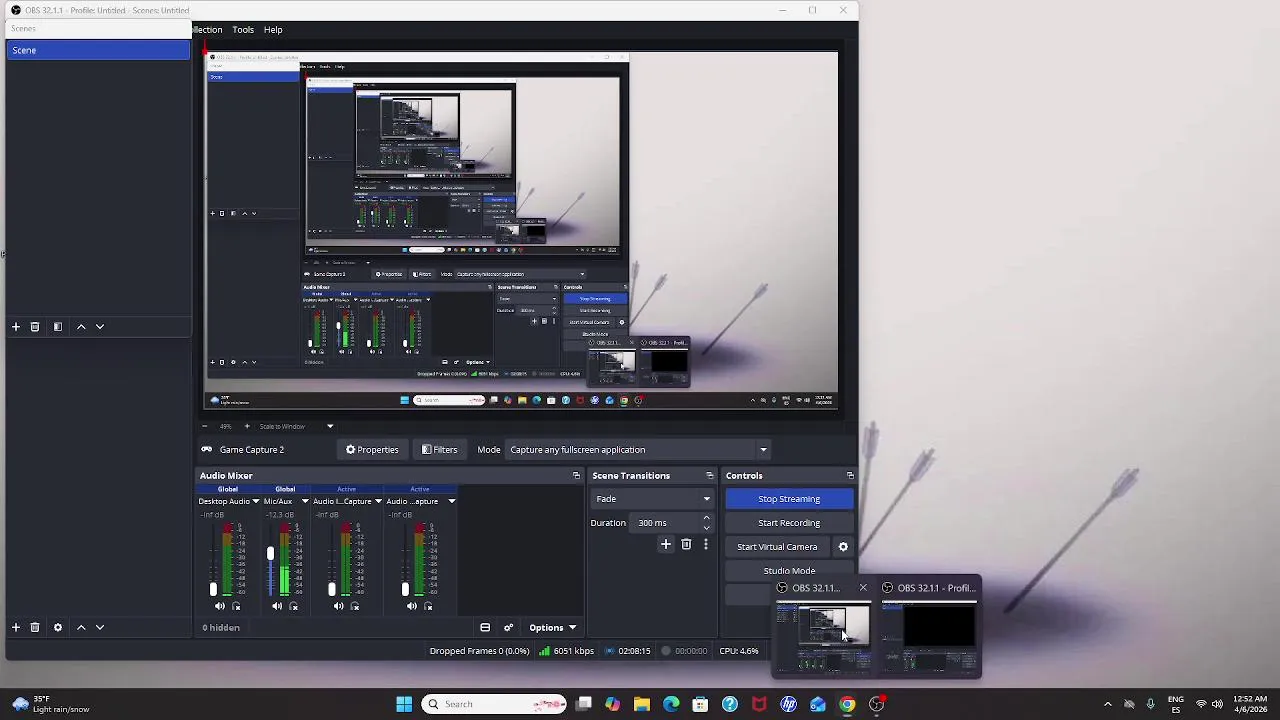The height and width of the screenshot is (720, 1280).
Task: Show hidden system tray icons chevron
Action: pos(1107,704)
